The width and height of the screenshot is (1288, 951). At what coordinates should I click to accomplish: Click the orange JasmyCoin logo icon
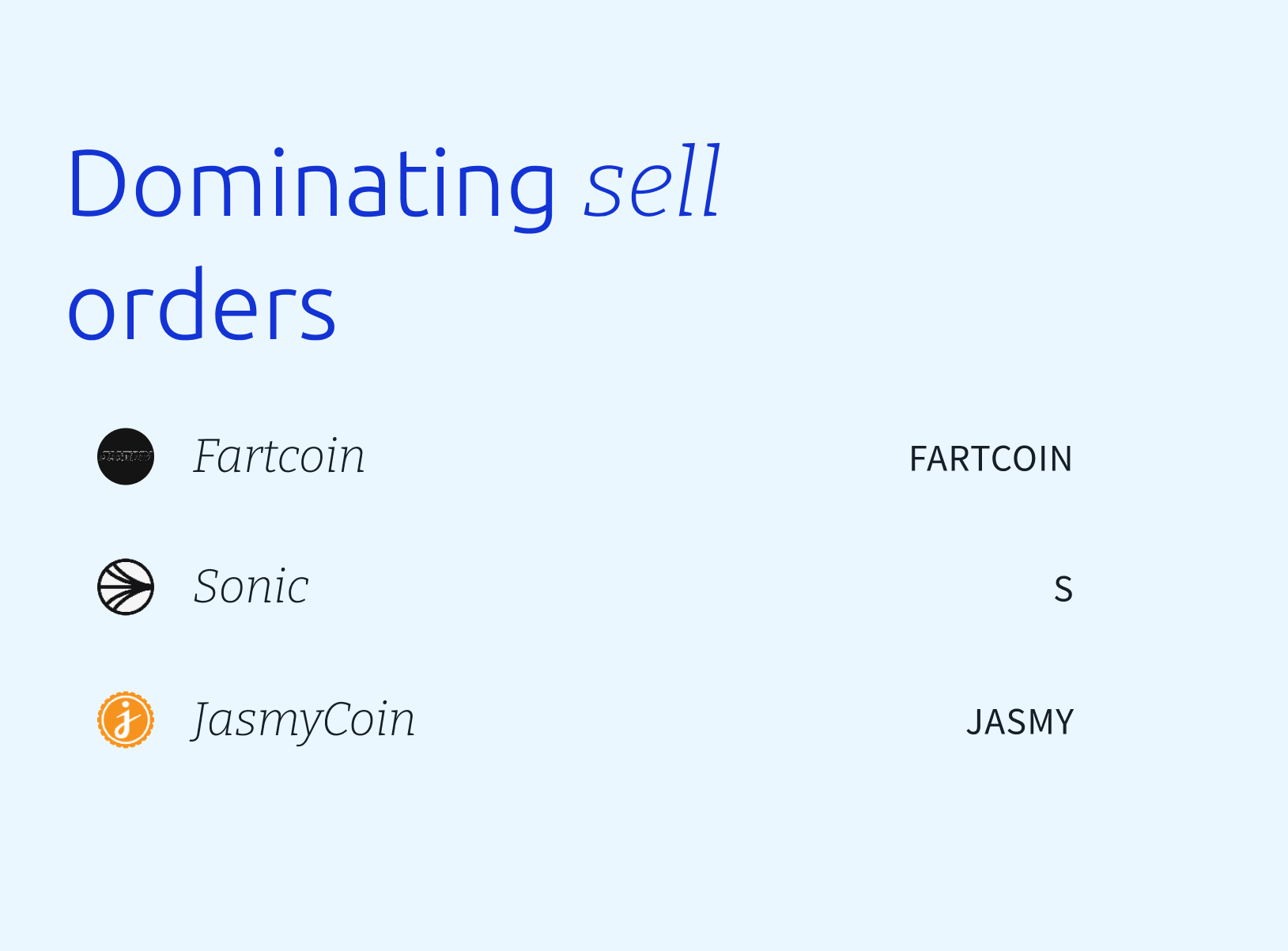pos(126,719)
